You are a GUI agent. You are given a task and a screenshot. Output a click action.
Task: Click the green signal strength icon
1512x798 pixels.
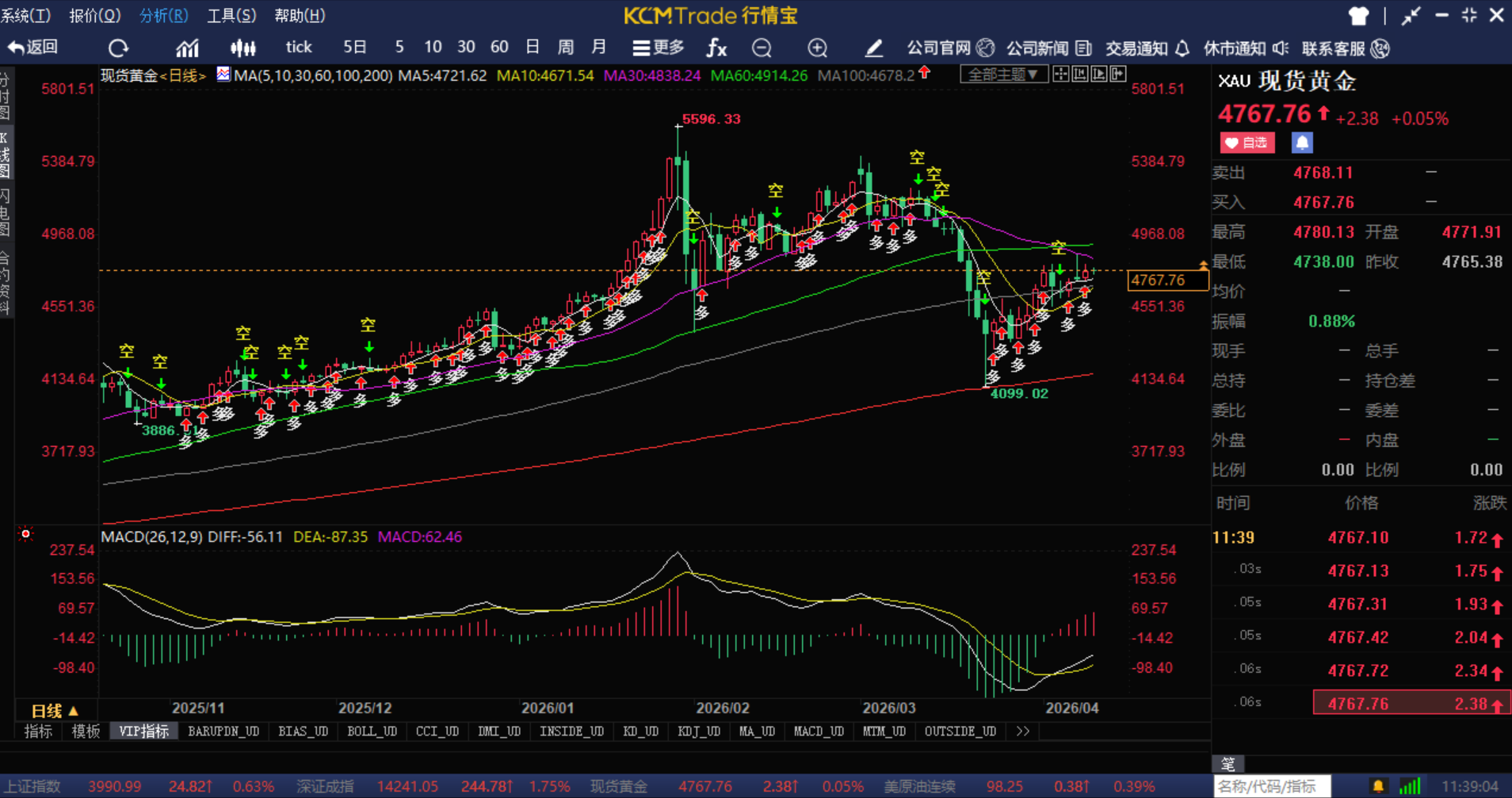click(1411, 786)
